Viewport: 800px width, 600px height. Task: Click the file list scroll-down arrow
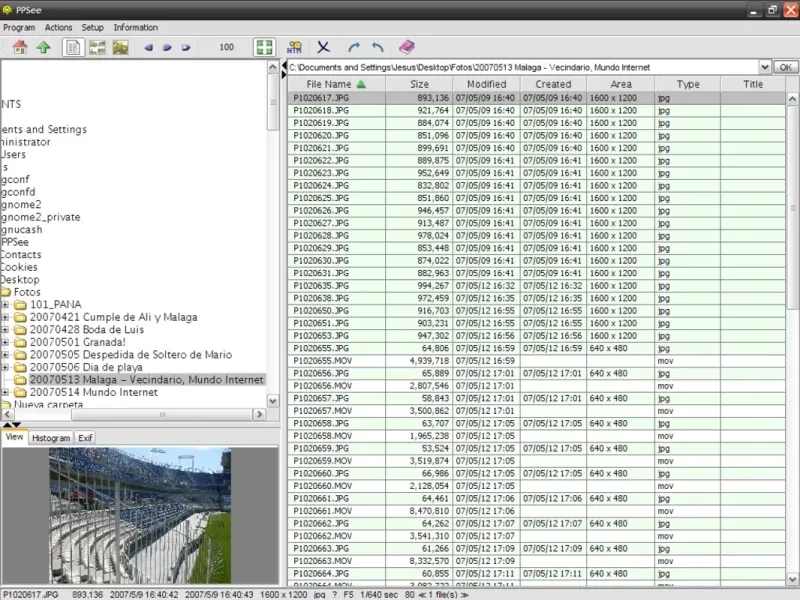[x=792, y=579]
